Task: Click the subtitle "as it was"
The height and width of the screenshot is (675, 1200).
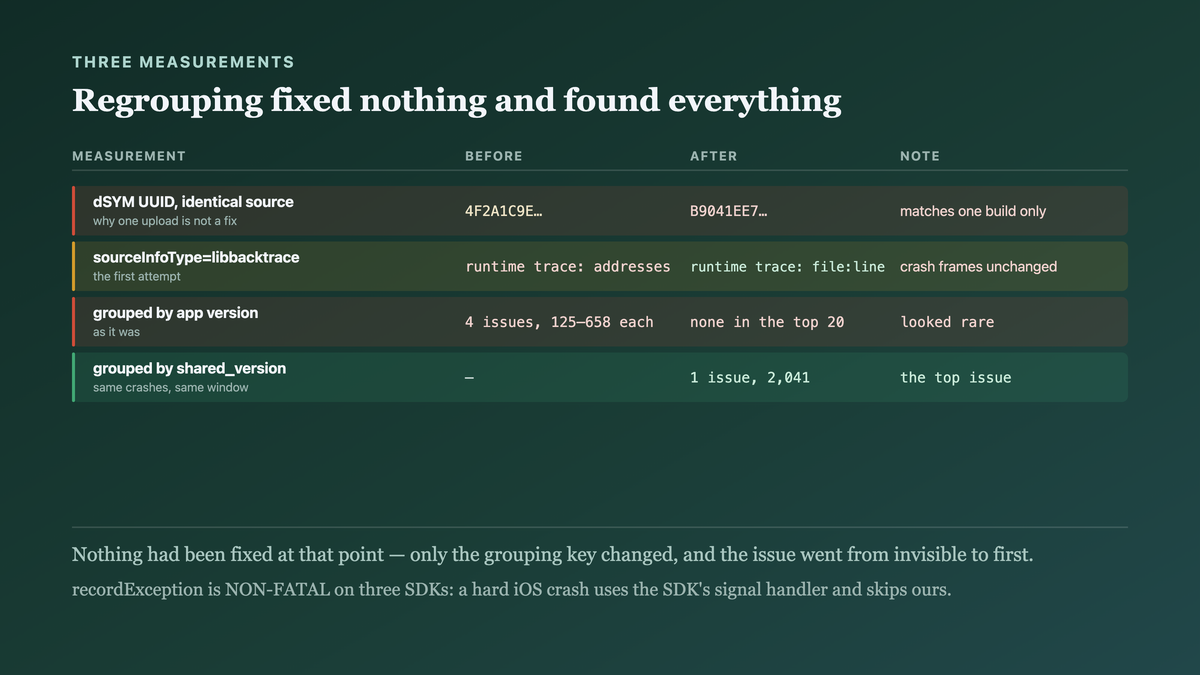Action: (x=116, y=332)
